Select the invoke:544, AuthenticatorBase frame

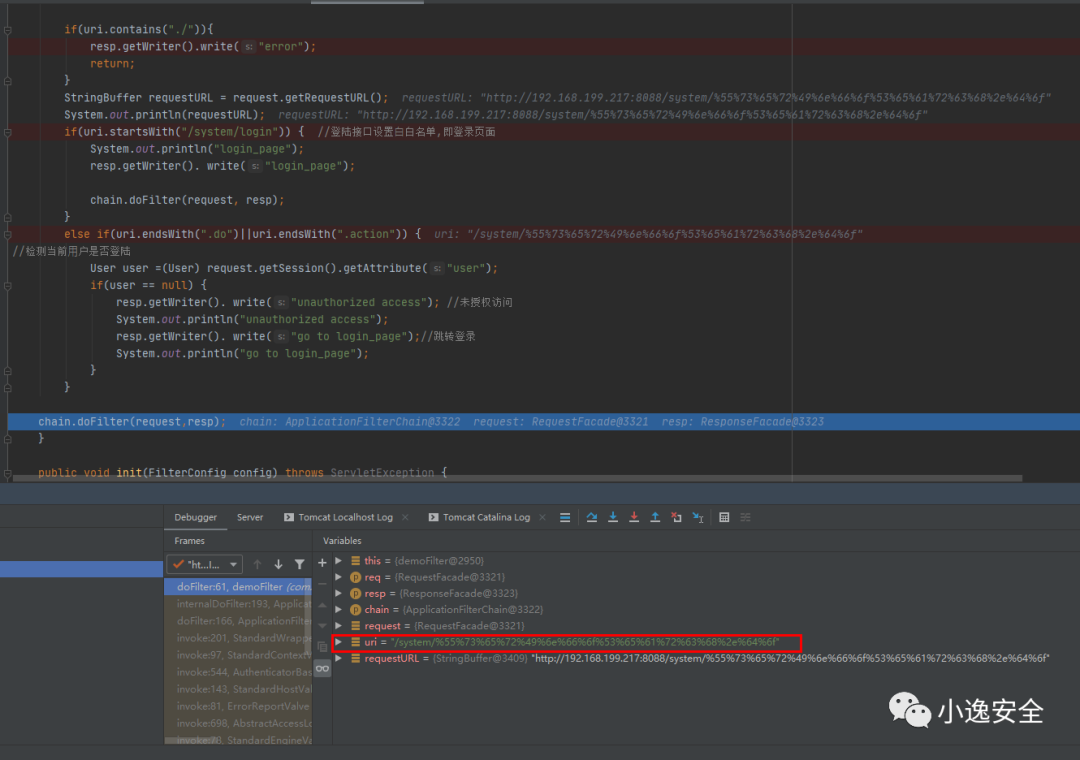point(238,672)
